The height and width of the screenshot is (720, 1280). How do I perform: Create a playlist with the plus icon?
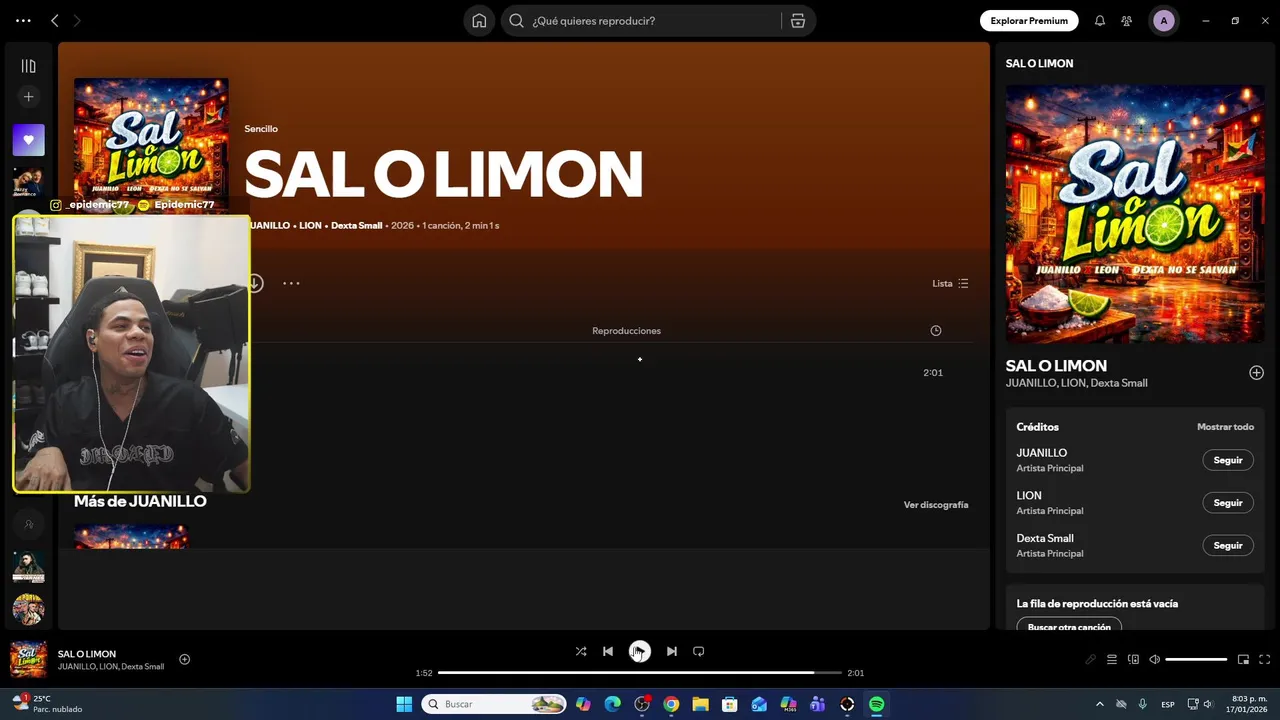(28, 97)
